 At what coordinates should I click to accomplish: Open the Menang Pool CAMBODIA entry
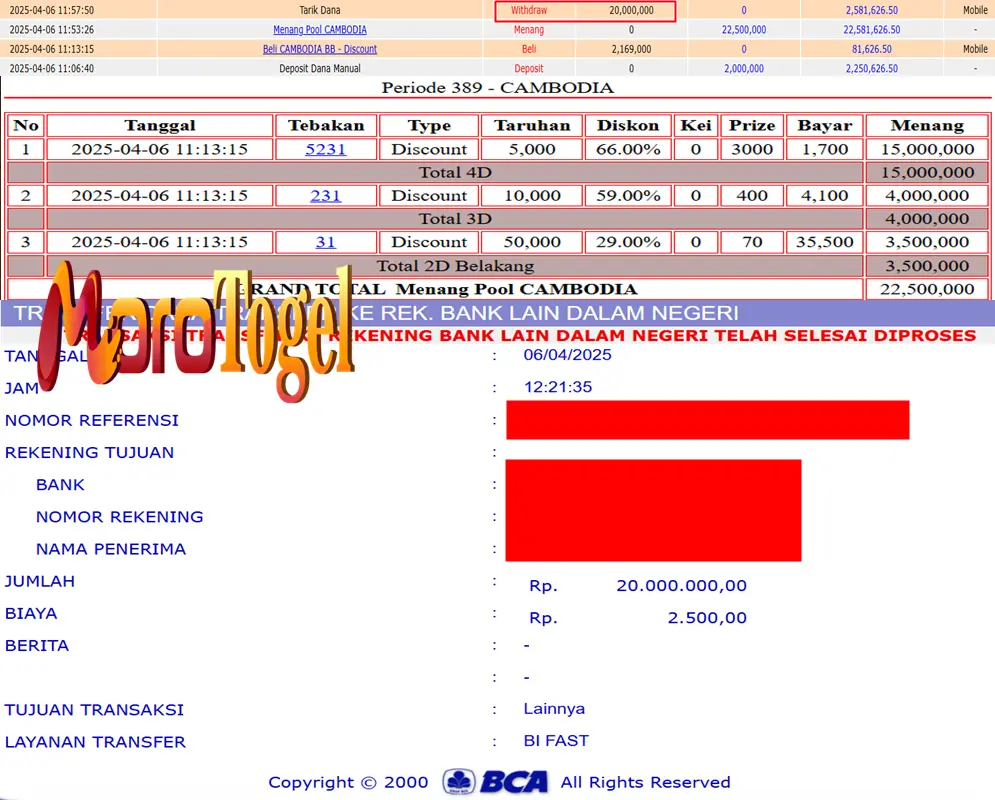coord(320,29)
